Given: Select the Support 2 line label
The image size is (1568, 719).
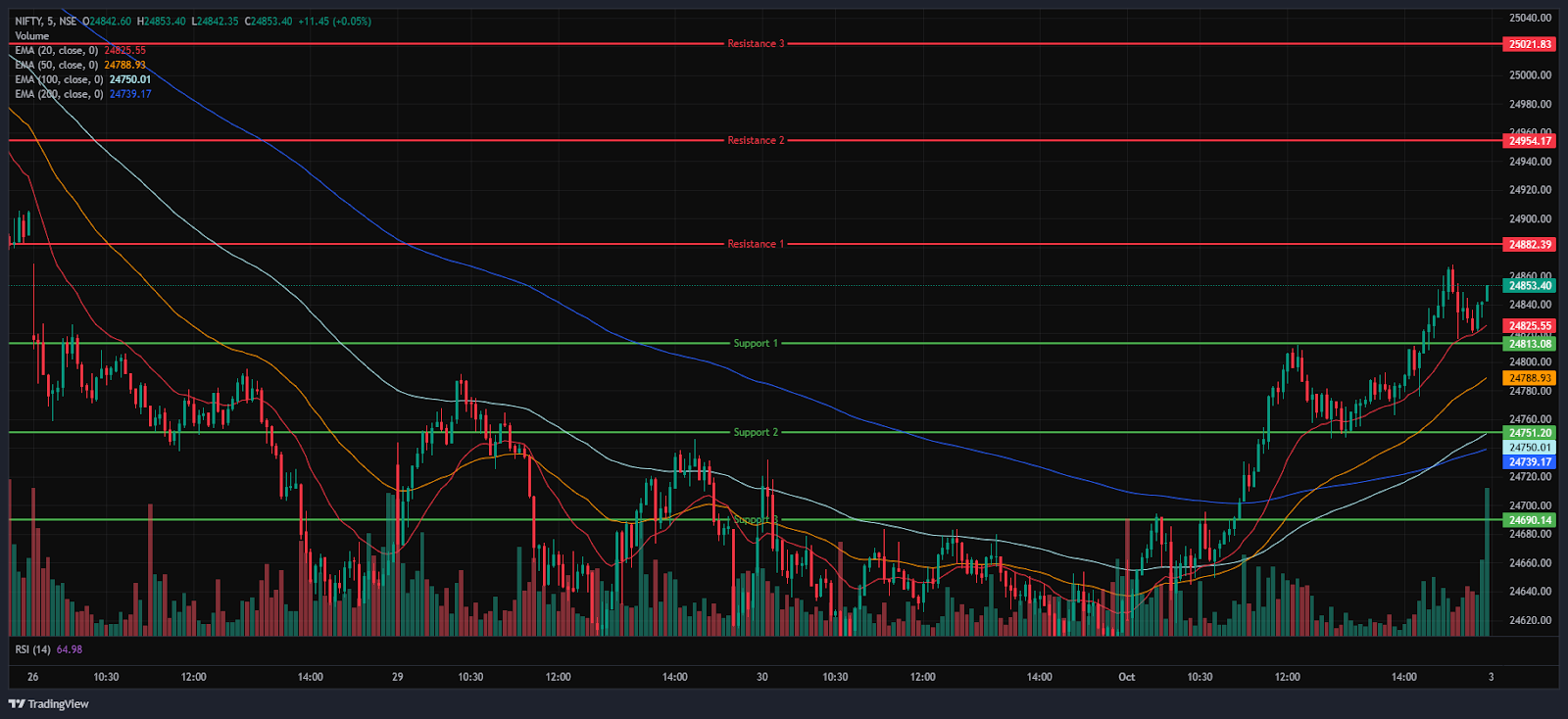Looking at the screenshot, I should pyautogui.click(x=756, y=433).
